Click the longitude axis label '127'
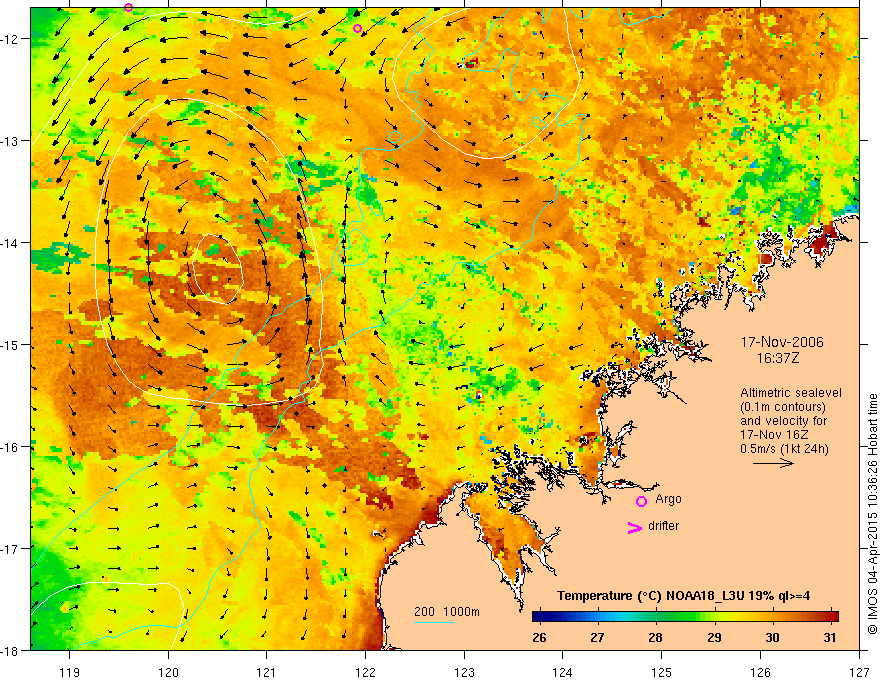This screenshot has height=680, width=880. click(x=859, y=672)
